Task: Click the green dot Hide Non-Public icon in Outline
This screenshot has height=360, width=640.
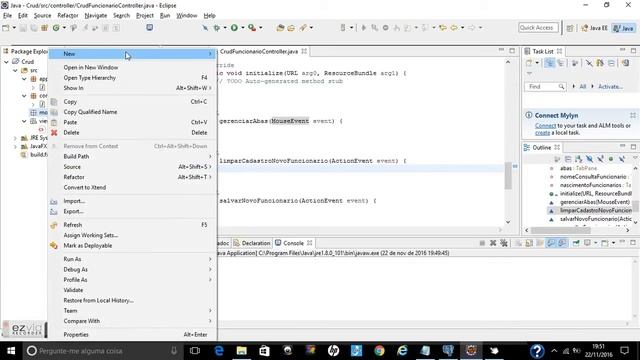Action: point(611,159)
